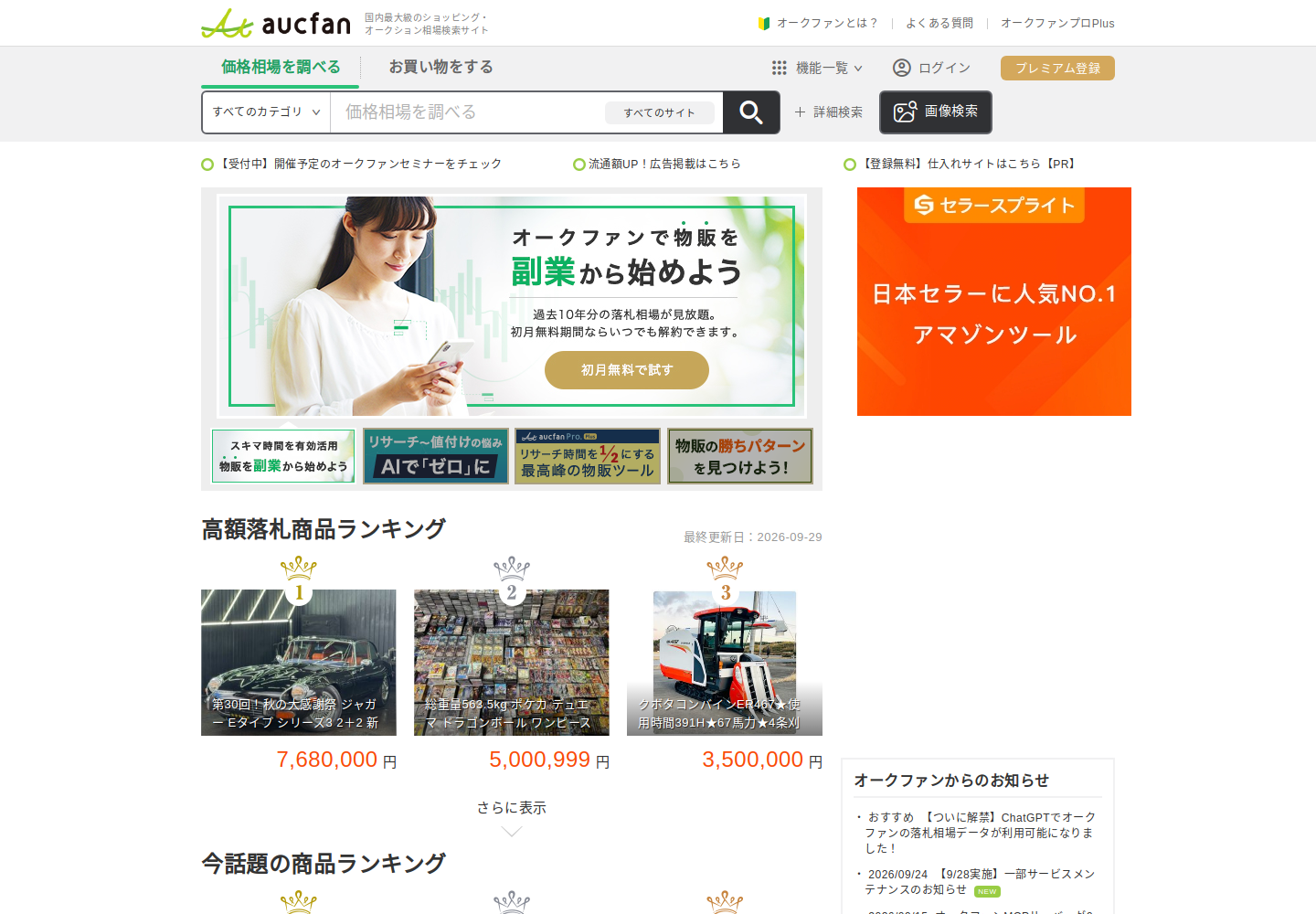Click the 5,000,999 円 price
Screen dimensions: 1316x914
tap(549, 760)
